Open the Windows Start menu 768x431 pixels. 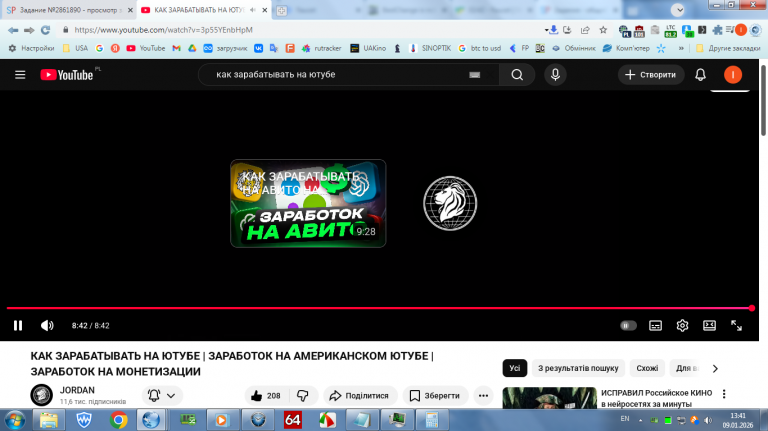(15, 420)
